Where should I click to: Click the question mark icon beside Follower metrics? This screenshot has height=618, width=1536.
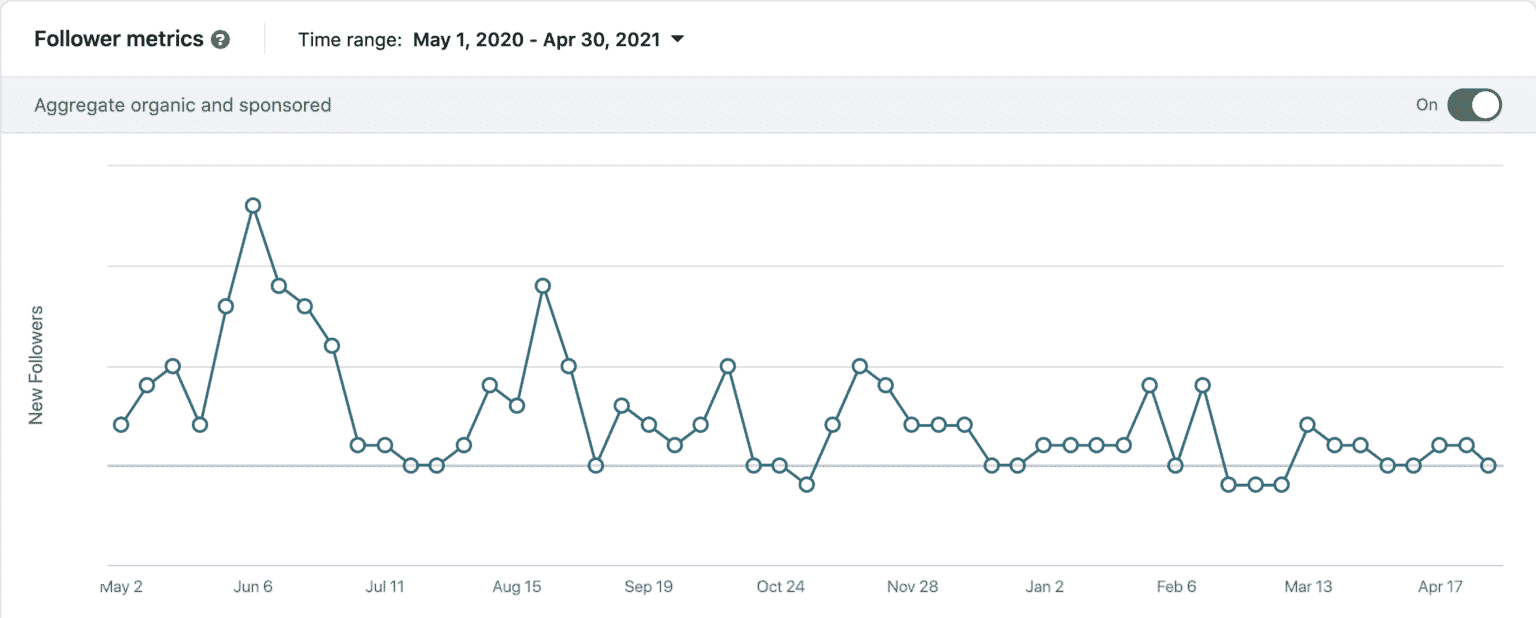click(218, 38)
